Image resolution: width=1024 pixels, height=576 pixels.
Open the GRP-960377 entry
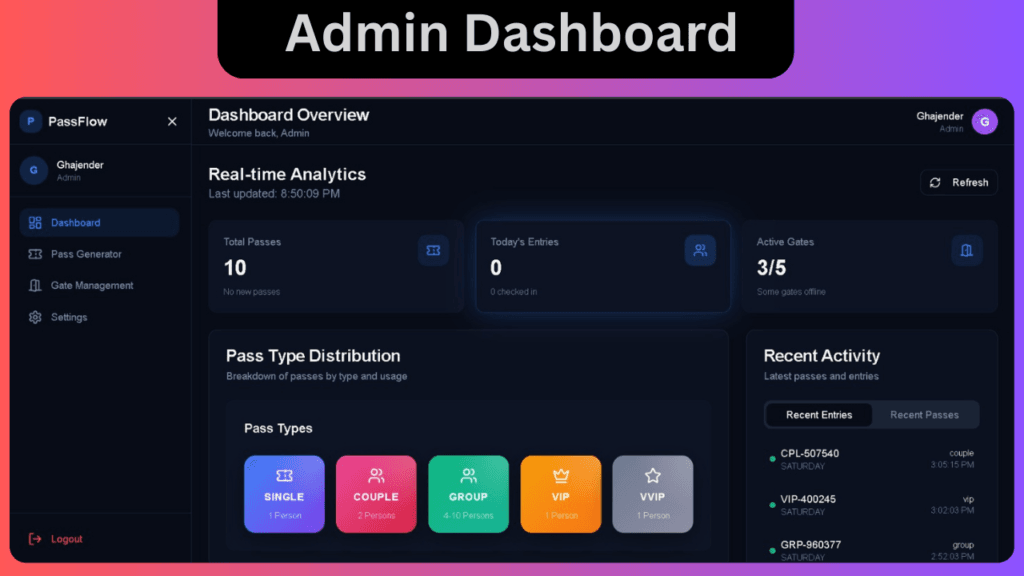(x=871, y=551)
